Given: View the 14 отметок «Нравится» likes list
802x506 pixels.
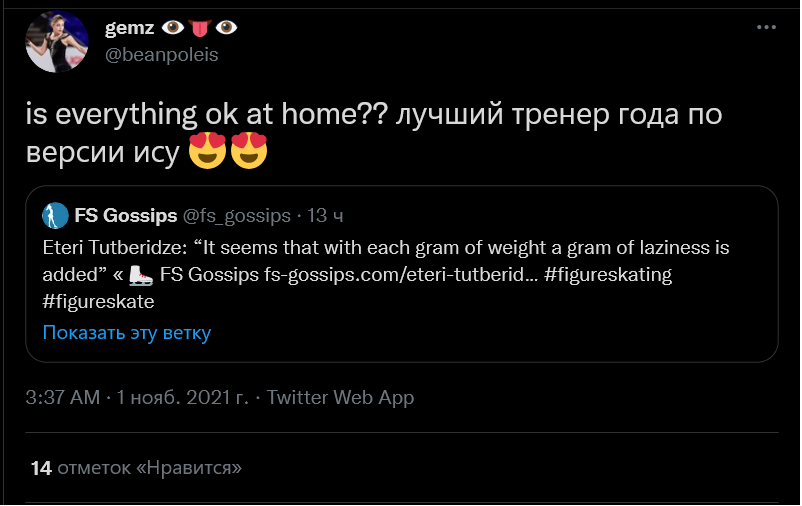Looking at the screenshot, I should pos(136,467).
